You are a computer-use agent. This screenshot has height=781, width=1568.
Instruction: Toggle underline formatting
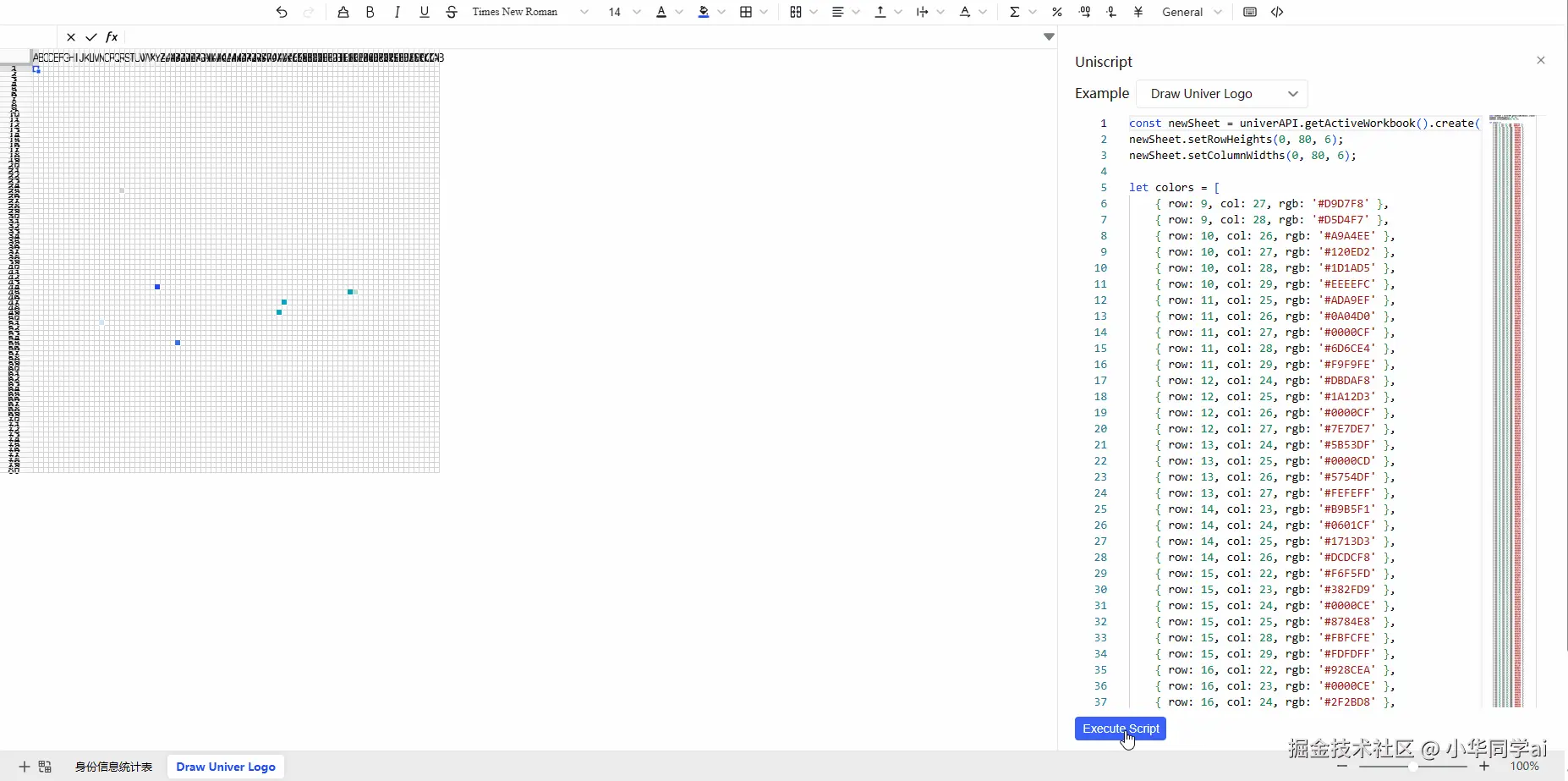pos(424,12)
